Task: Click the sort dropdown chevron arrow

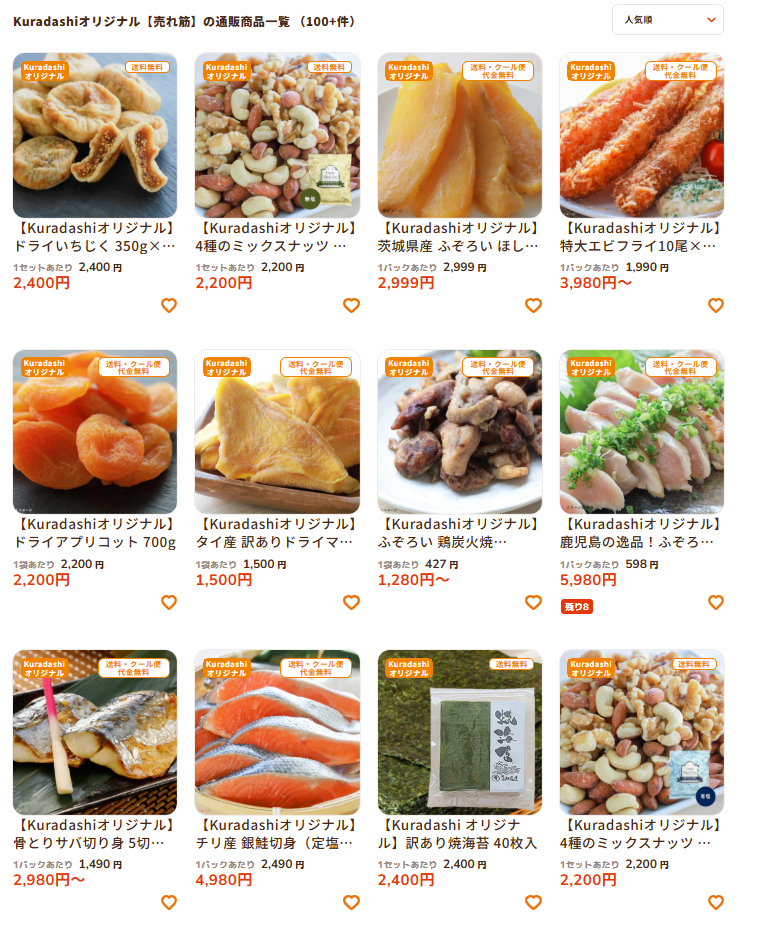Action: (711, 20)
